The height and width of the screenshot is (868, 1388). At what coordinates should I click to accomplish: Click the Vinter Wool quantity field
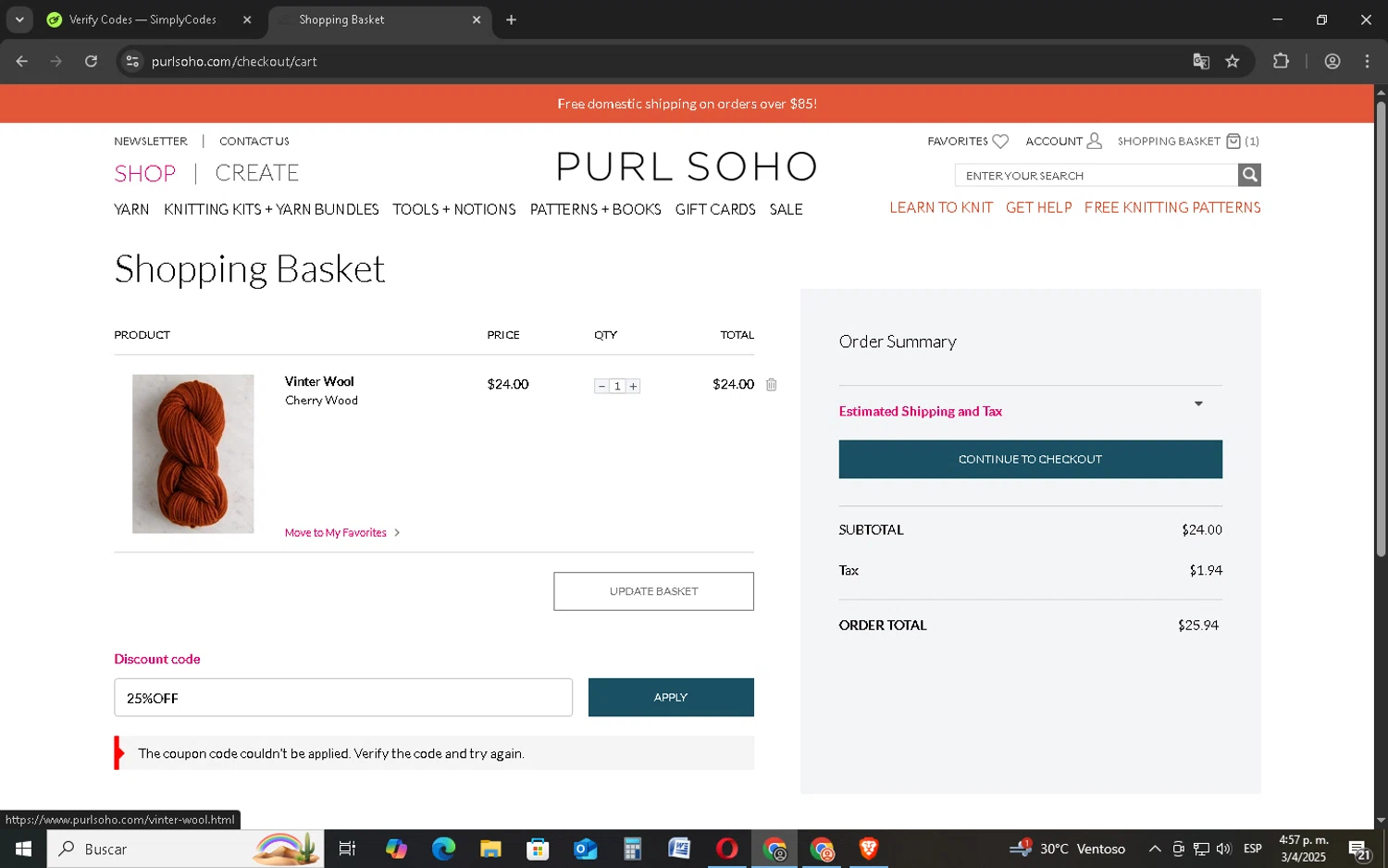tap(617, 386)
